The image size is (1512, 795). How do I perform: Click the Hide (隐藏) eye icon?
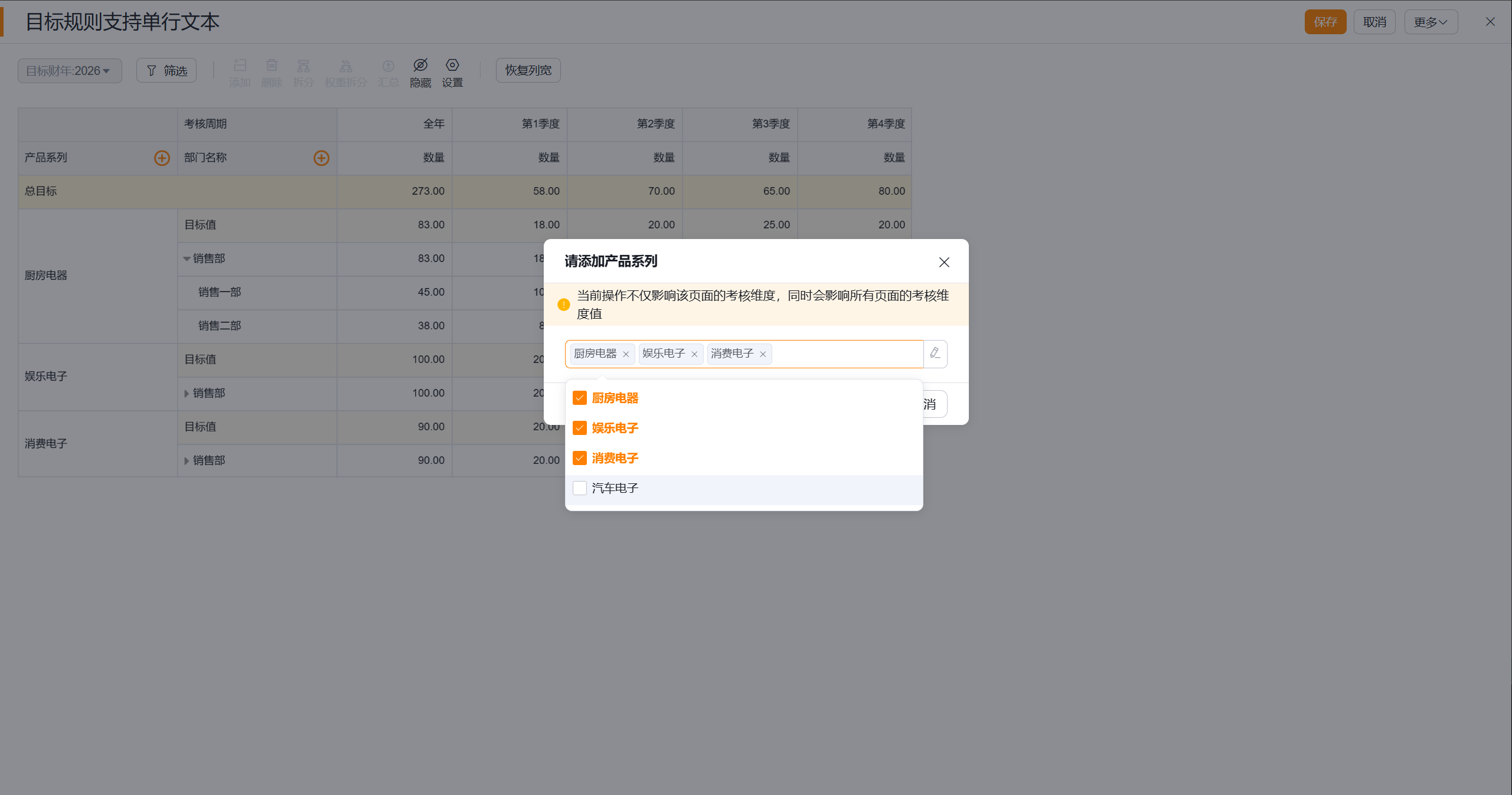pos(420,65)
